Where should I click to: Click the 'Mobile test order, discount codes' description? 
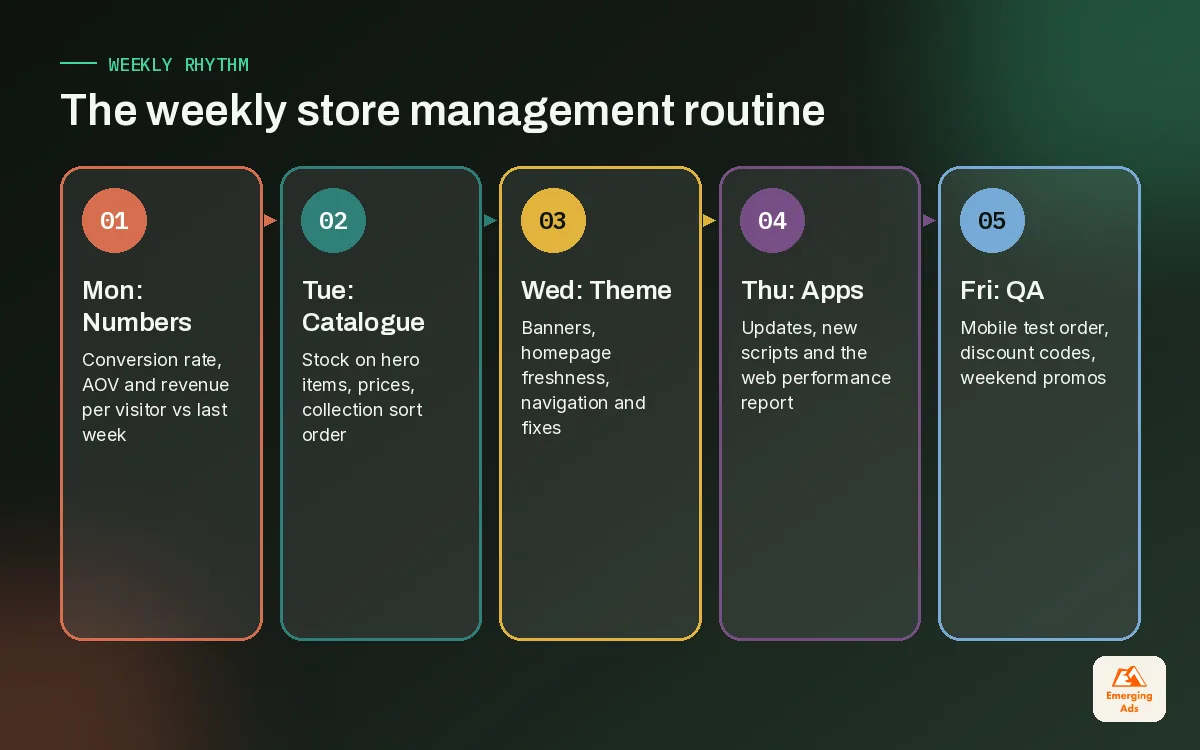click(1035, 353)
